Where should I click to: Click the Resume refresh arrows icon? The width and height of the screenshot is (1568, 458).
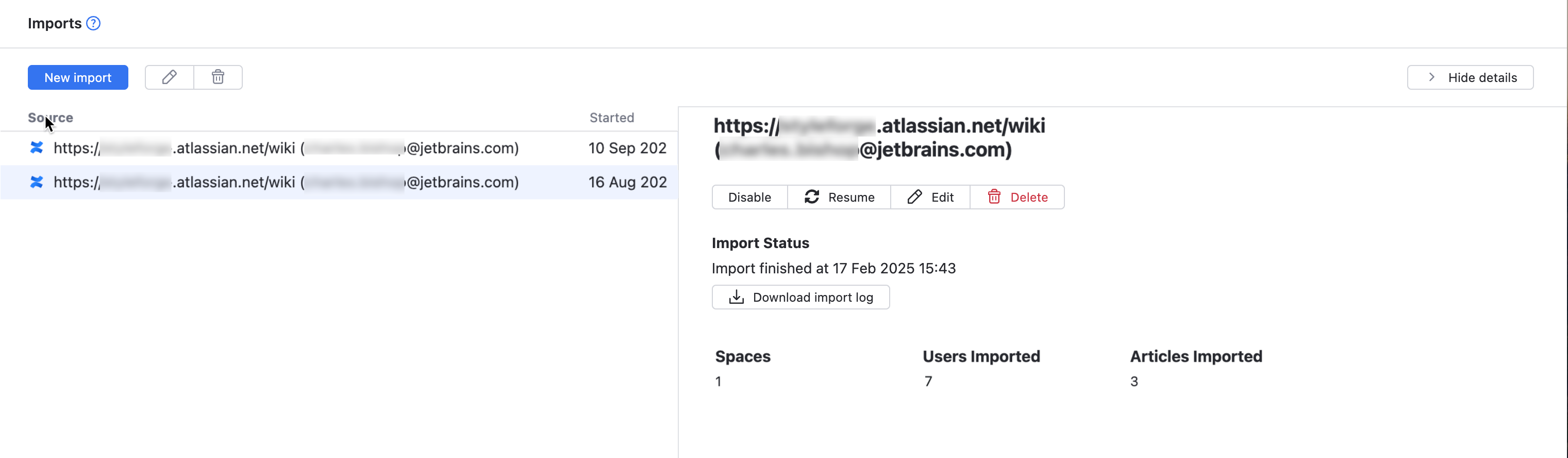coord(811,197)
